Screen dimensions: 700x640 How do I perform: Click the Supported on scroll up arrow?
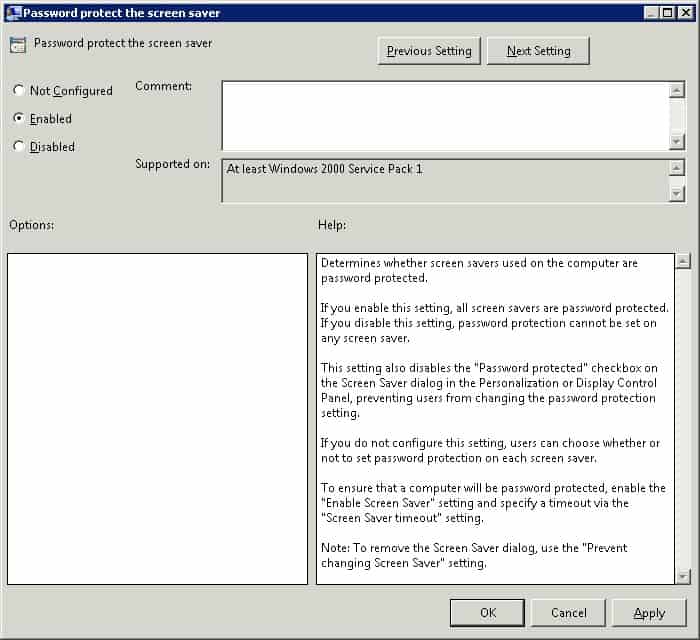point(677,168)
